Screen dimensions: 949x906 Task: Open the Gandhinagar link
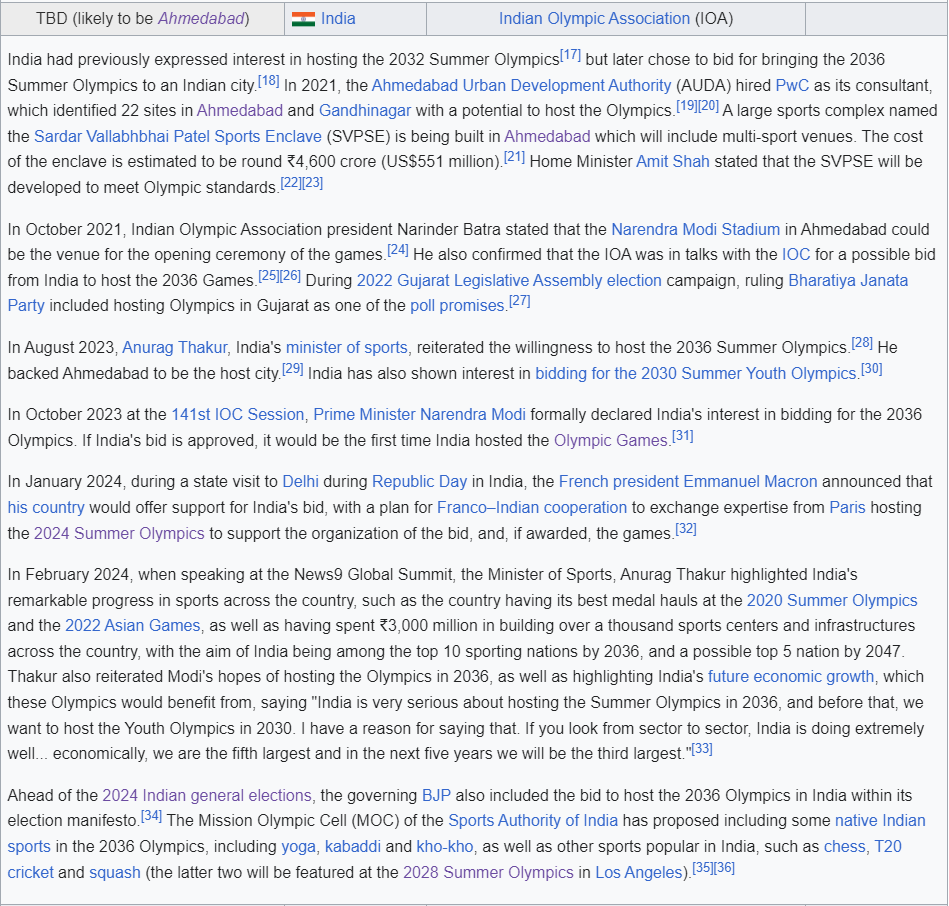[x=365, y=111]
